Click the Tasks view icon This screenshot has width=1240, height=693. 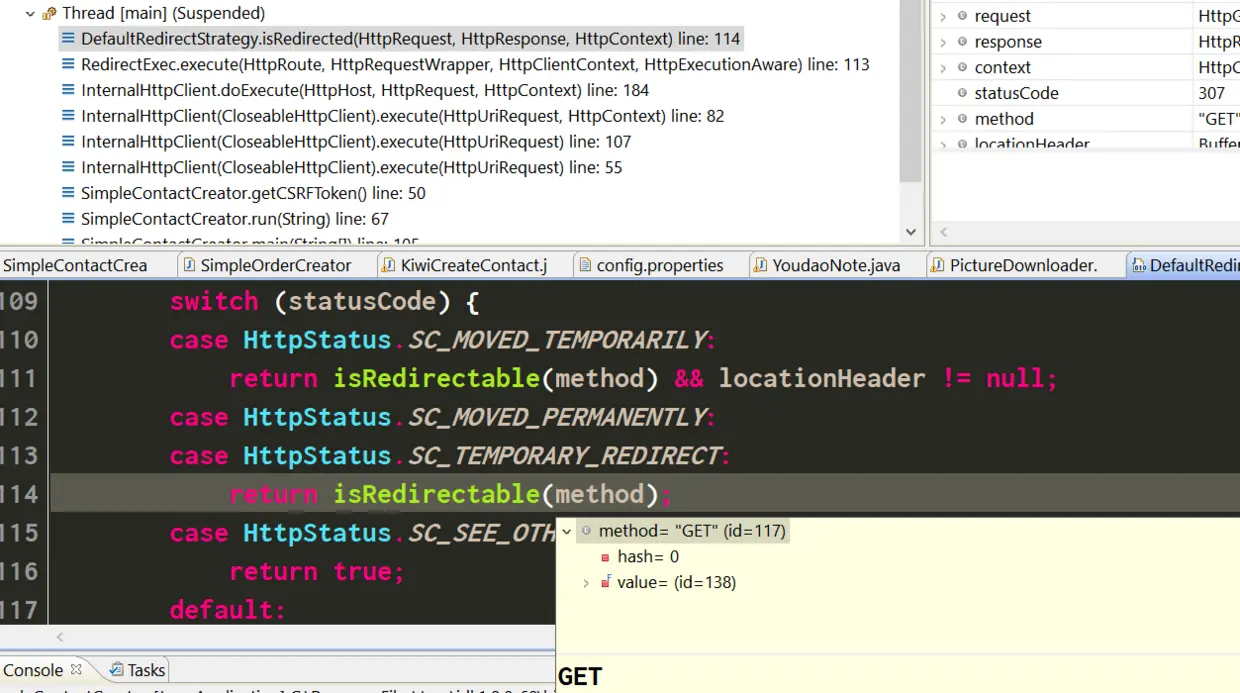click(116, 670)
